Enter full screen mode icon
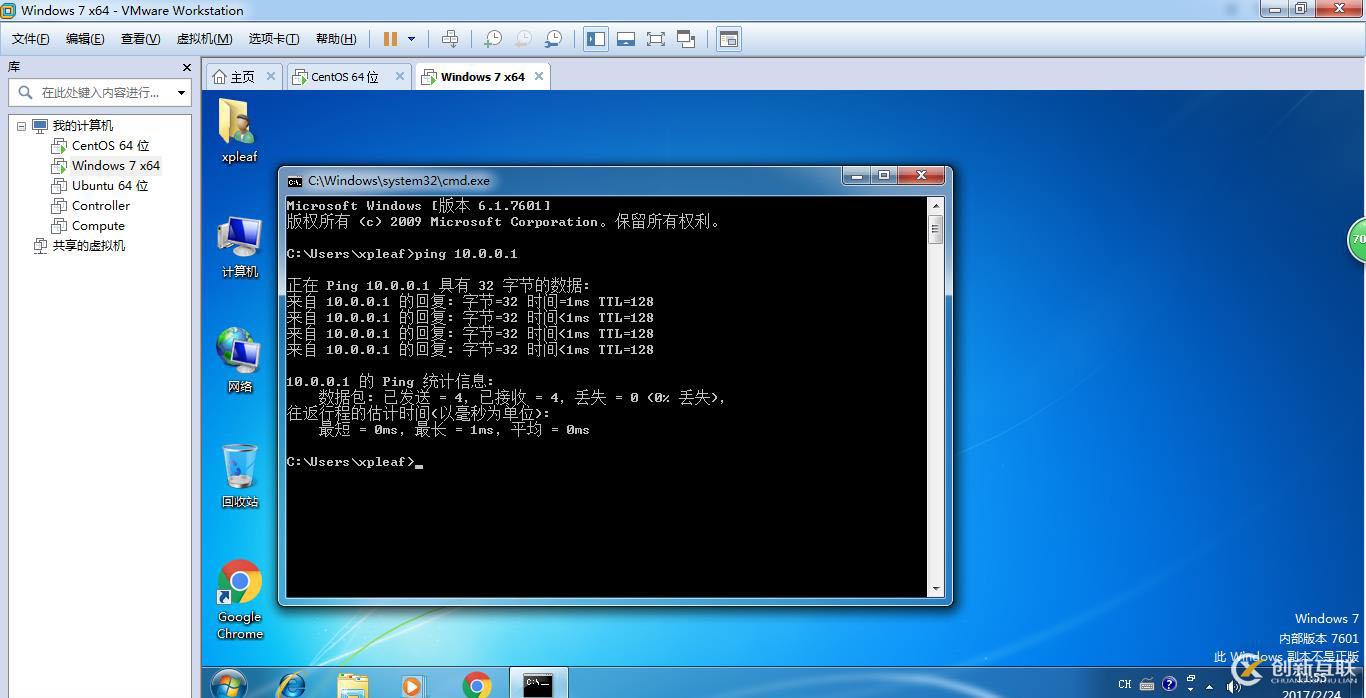 tap(656, 39)
